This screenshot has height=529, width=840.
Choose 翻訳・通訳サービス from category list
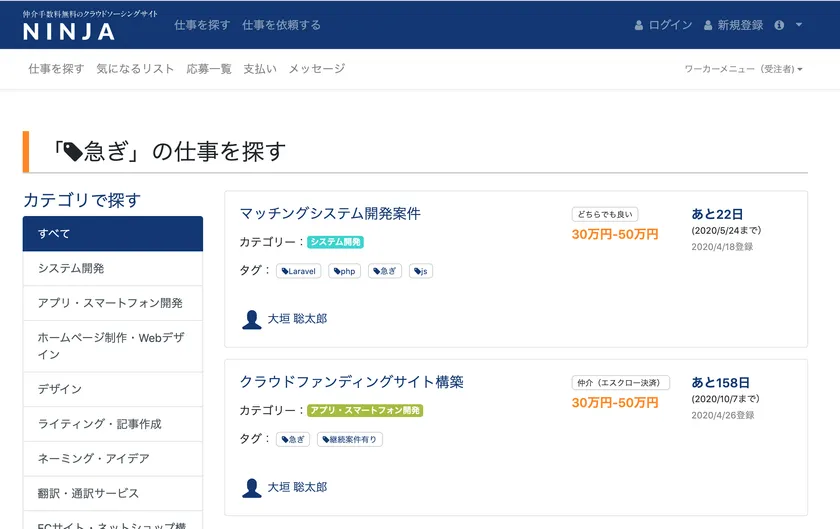(x=112, y=493)
